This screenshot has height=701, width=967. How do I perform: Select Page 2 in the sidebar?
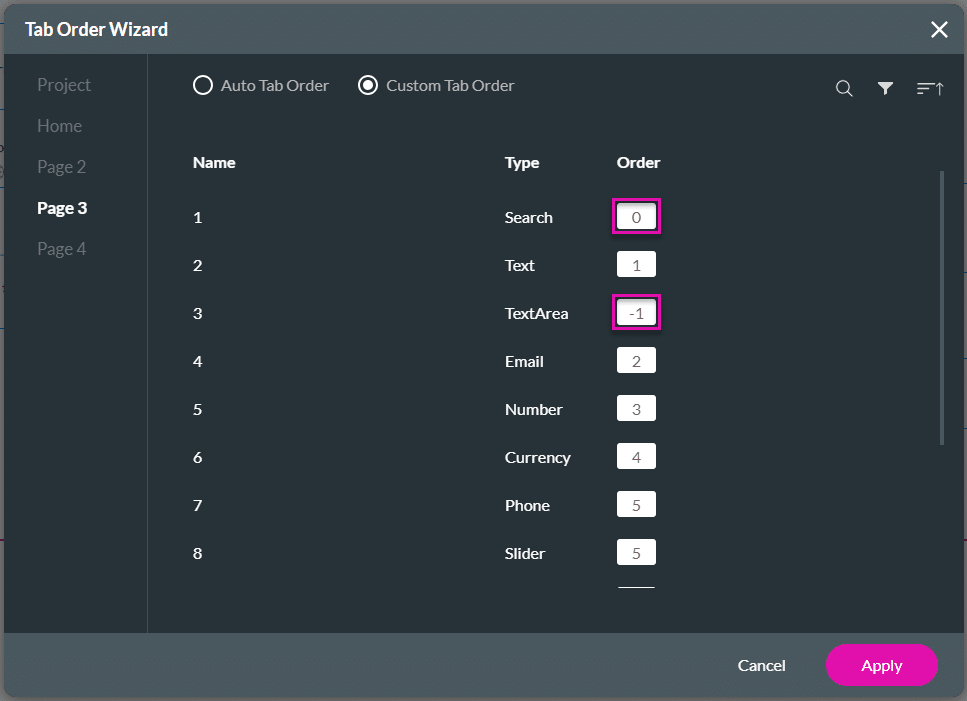point(62,167)
